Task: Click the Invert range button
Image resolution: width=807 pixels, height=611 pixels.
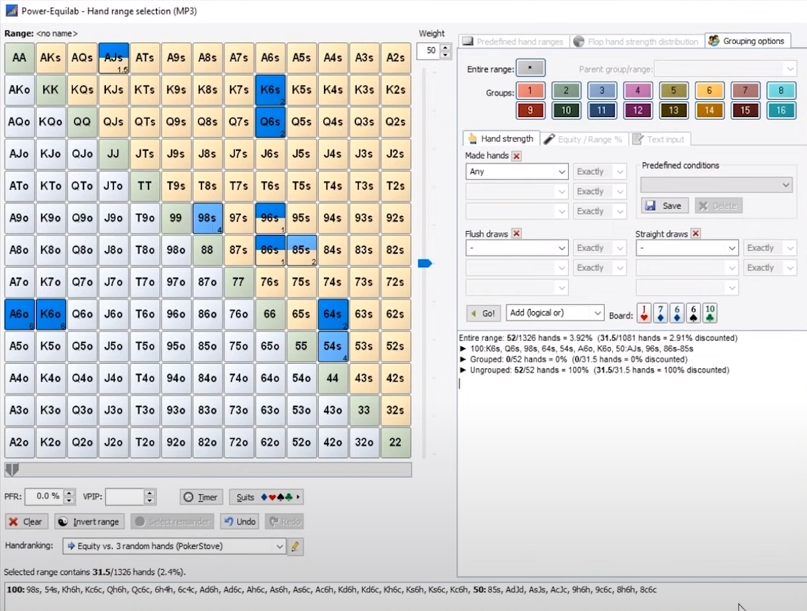Action: (x=88, y=522)
